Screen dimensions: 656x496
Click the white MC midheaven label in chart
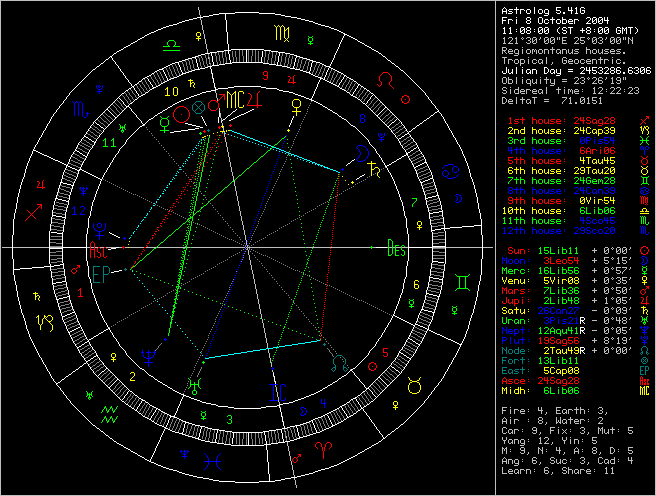234,101
